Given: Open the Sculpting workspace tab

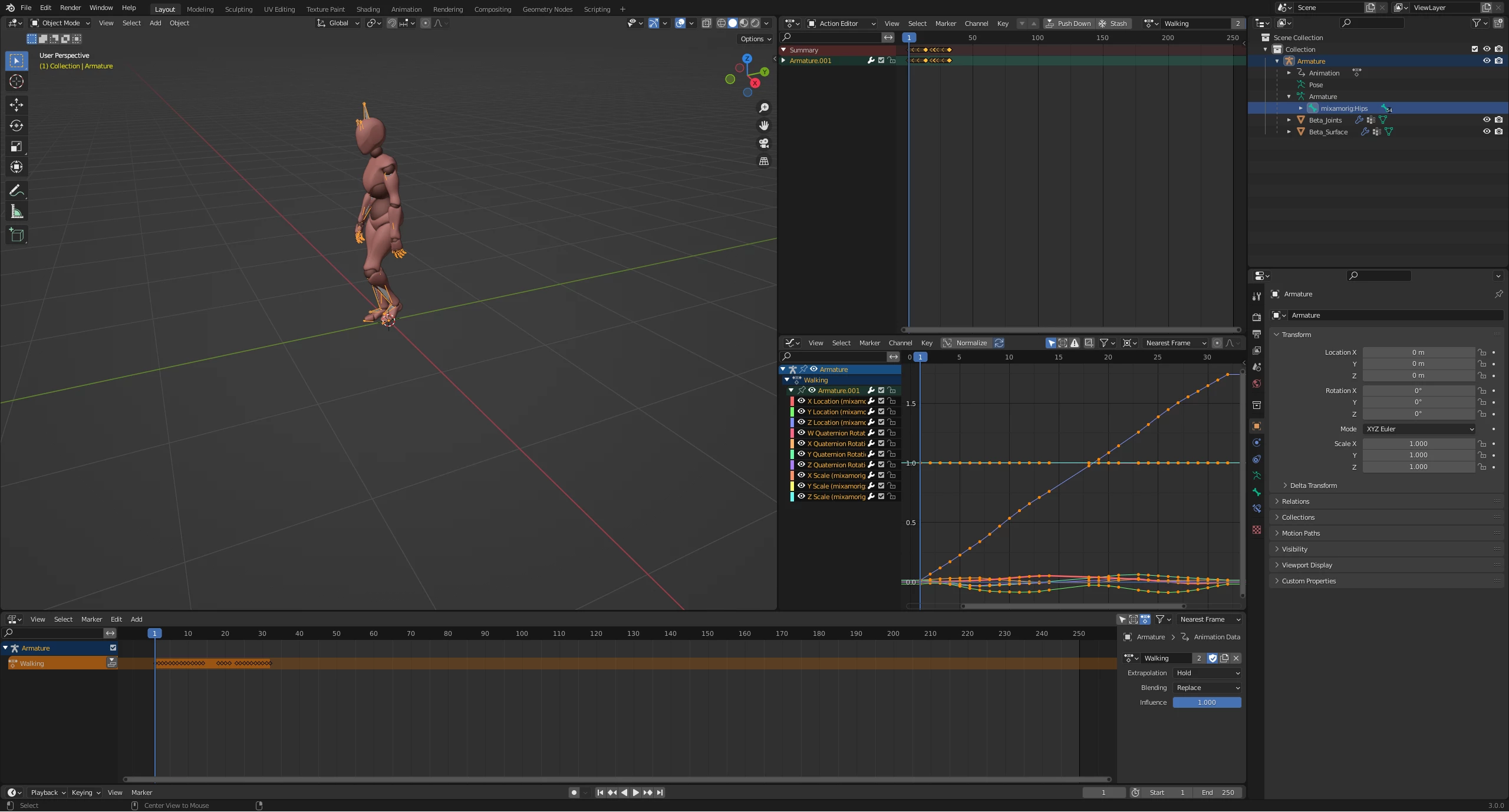Looking at the screenshot, I should (238, 9).
